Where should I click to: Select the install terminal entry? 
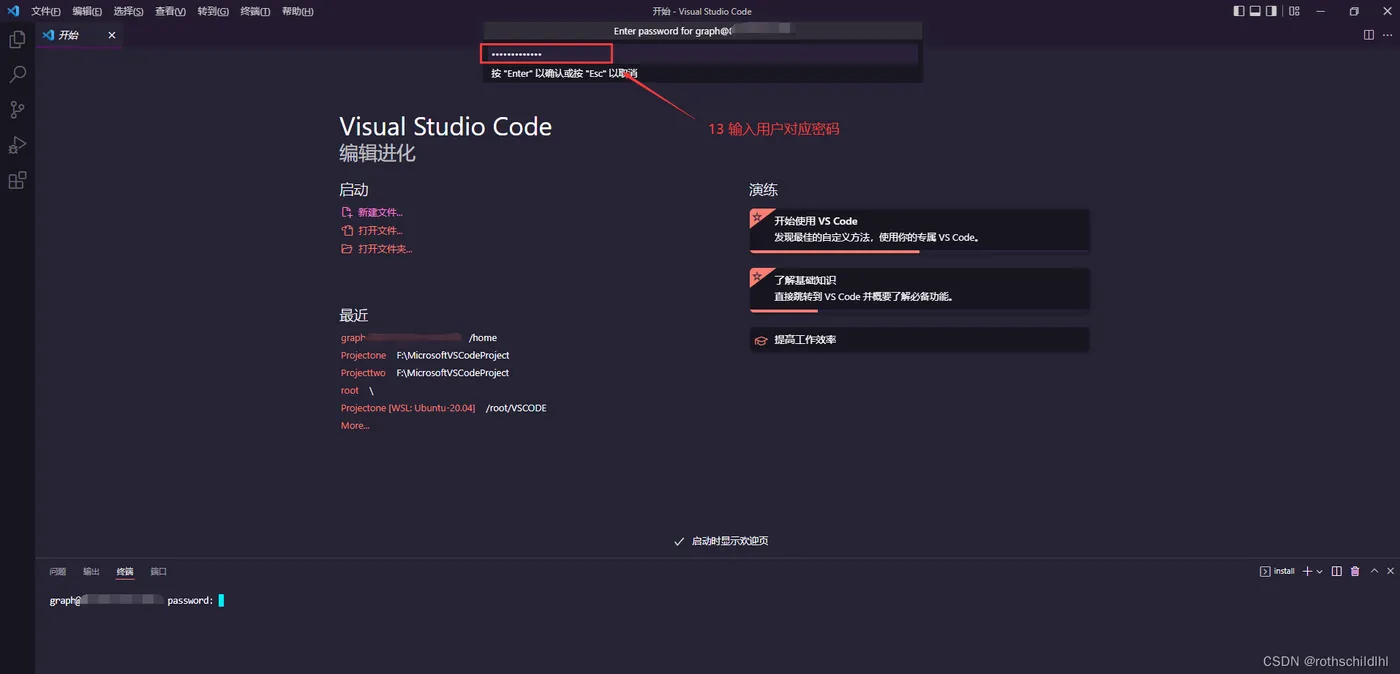(1277, 571)
